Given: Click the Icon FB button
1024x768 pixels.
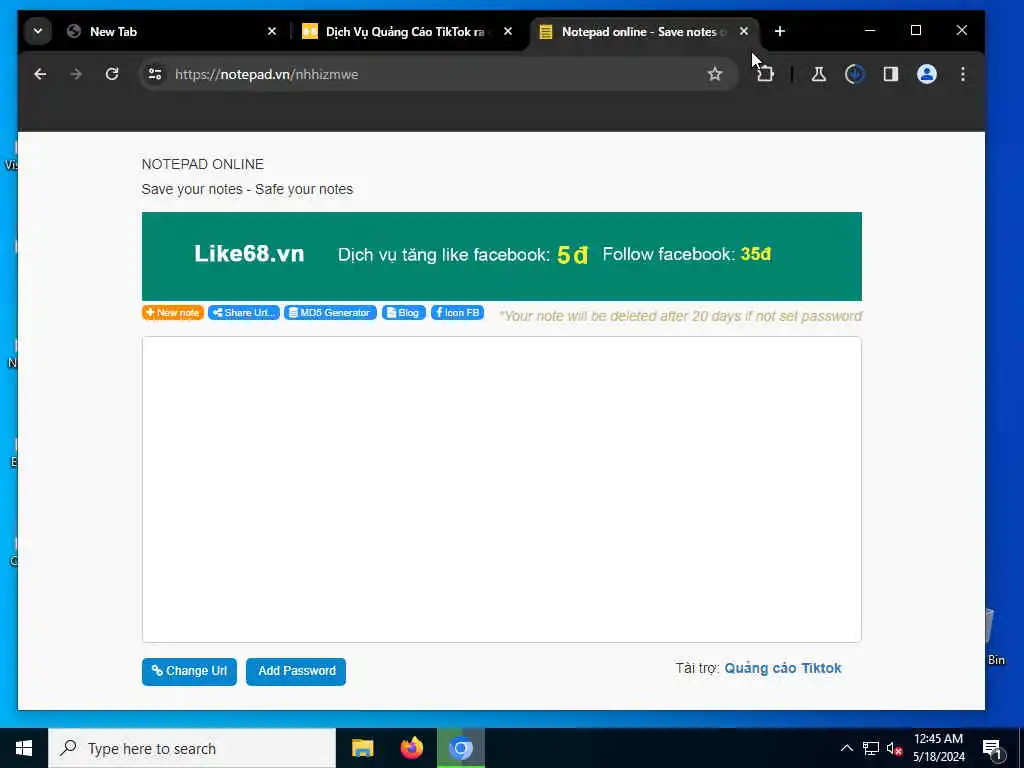Looking at the screenshot, I should (457, 313).
